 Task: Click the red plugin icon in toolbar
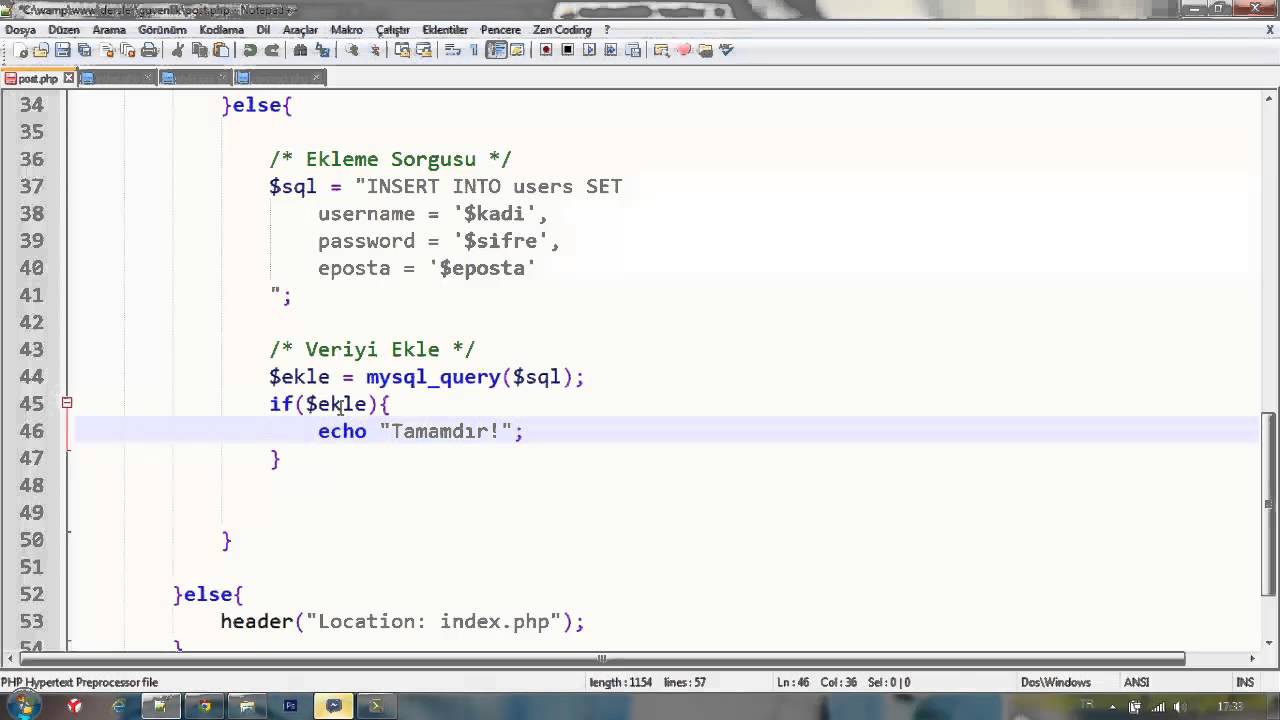pyautogui.click(x=684, y=50)
